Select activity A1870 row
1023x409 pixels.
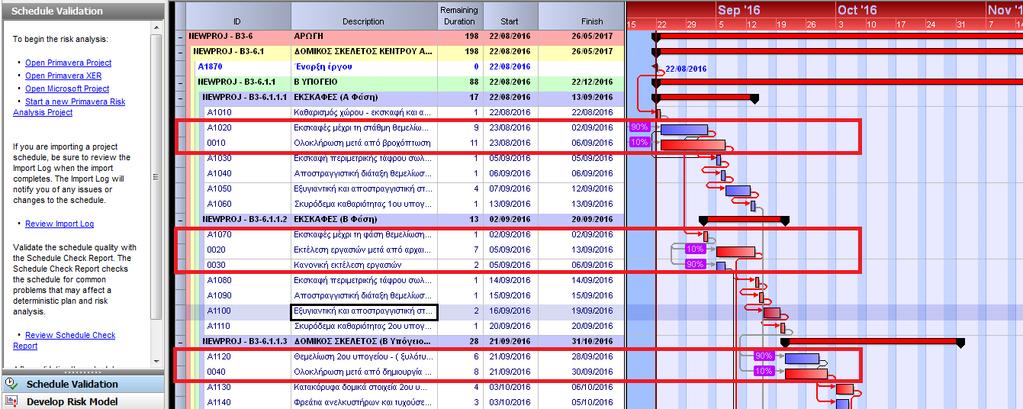(x=405, y=67)
